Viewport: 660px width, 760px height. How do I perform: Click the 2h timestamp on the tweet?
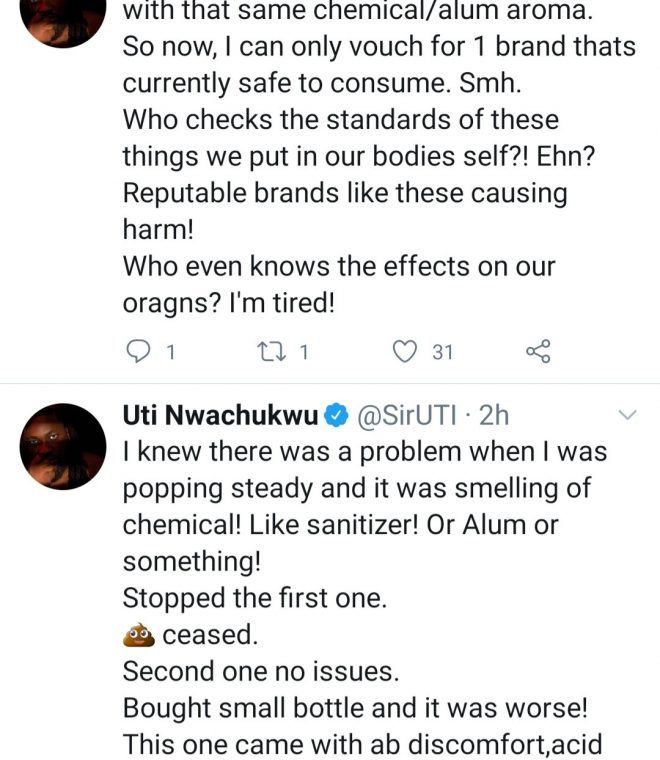click(493, 414)
